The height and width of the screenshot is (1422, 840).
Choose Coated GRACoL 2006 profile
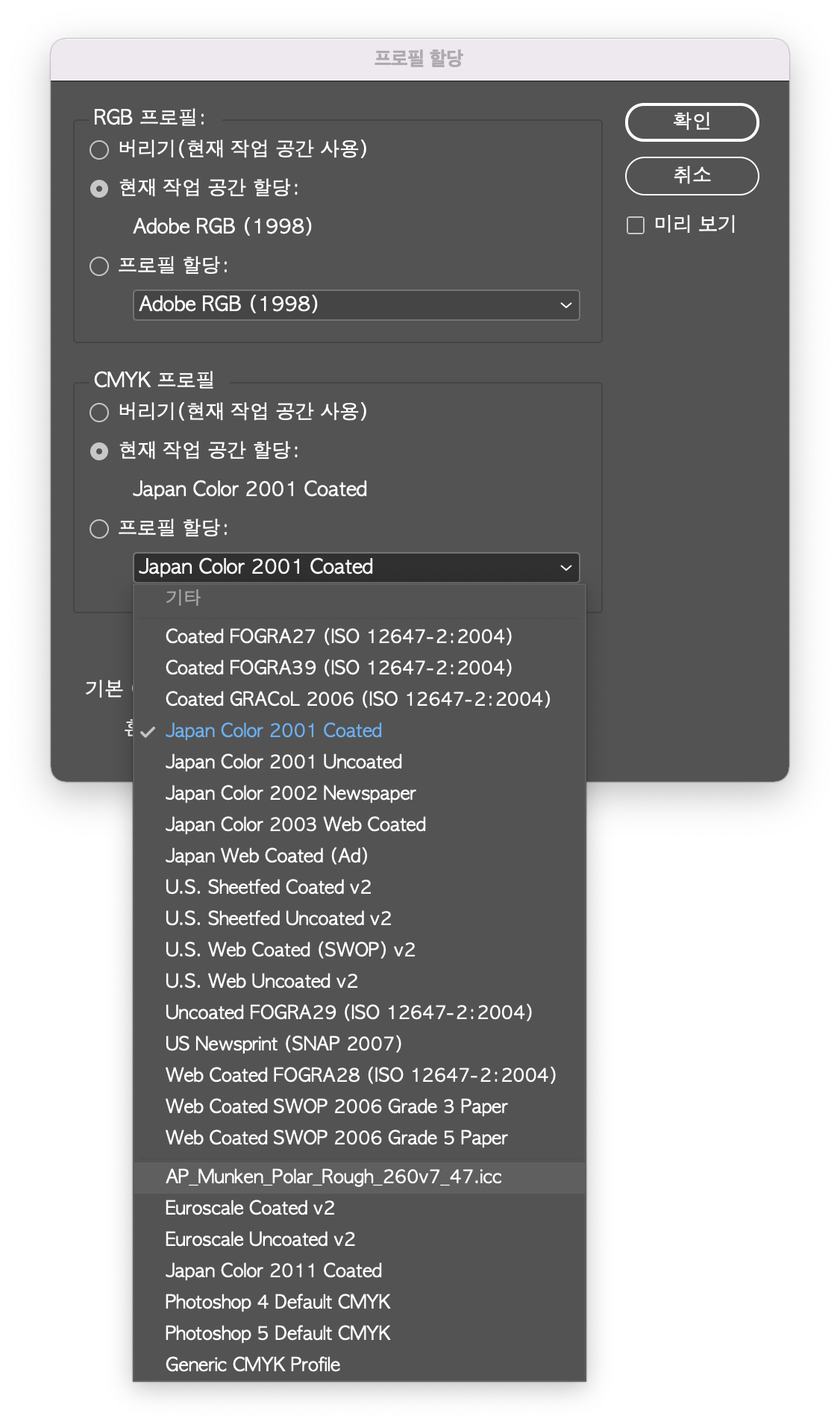360,699
